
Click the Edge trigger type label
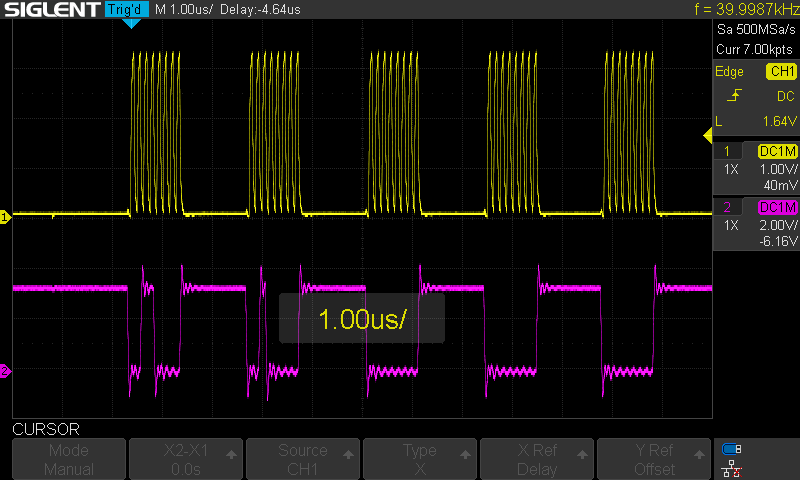729,72
